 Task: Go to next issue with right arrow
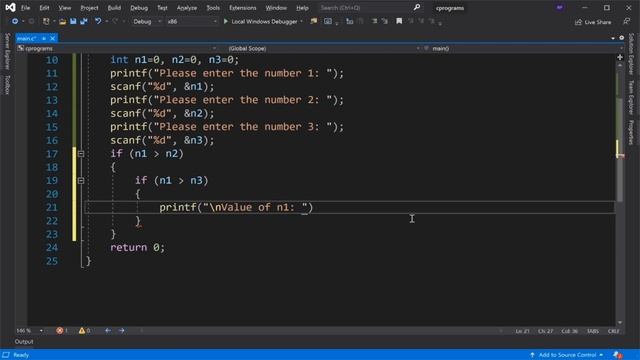(122, 331)
